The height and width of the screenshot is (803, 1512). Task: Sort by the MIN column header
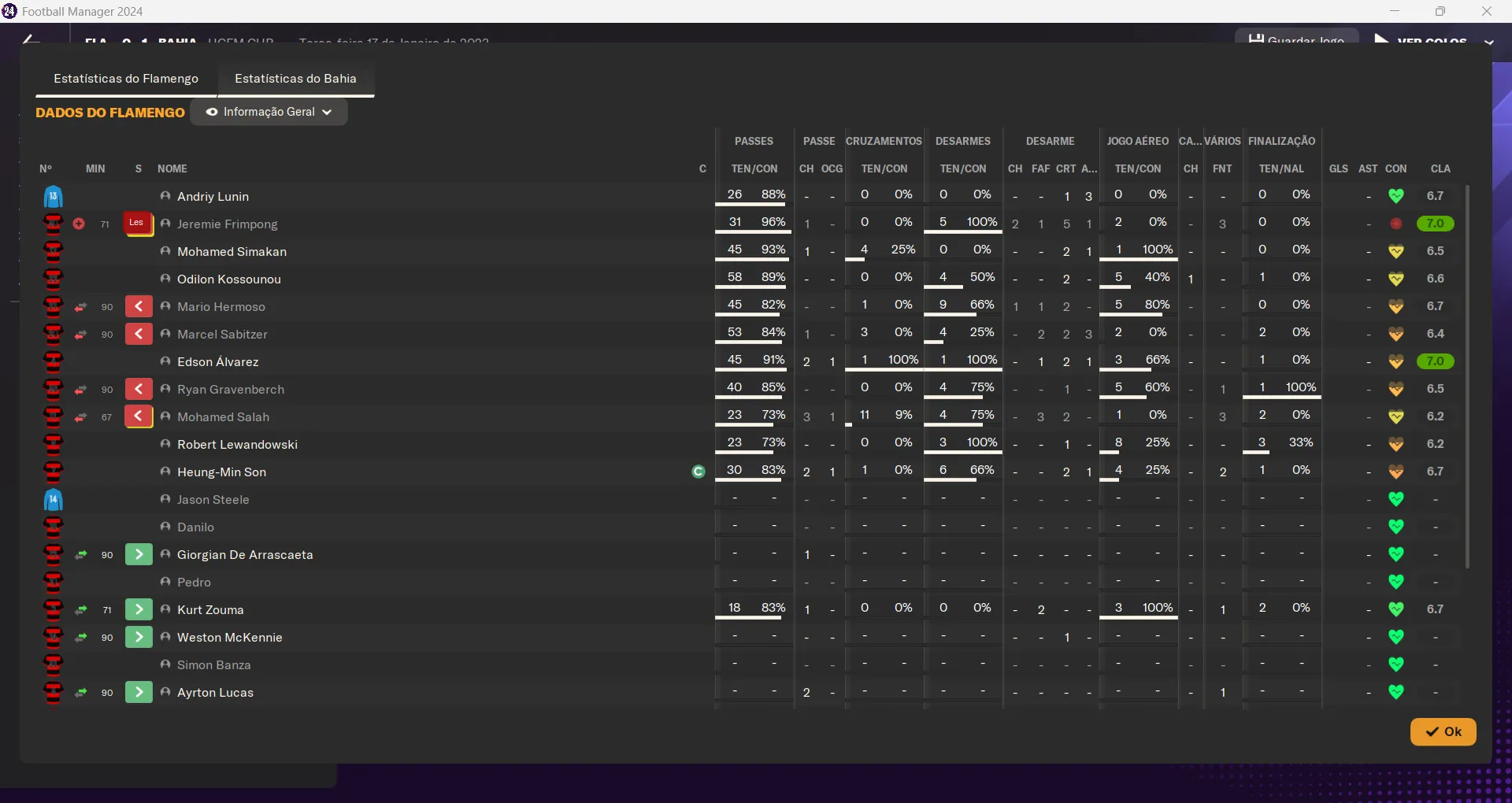[x=95, y=168]
